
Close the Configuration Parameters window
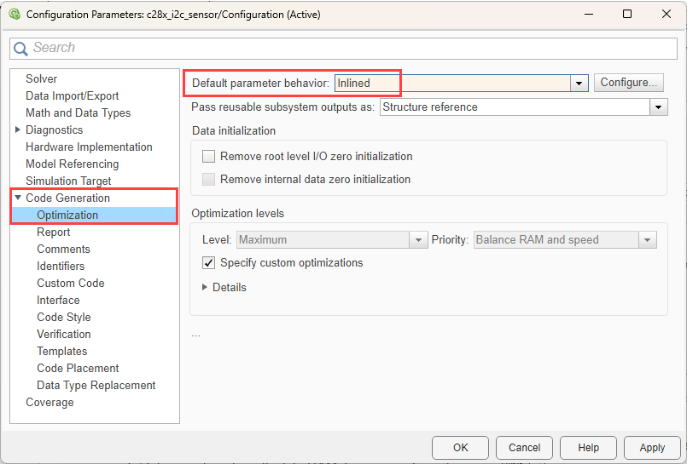click(x=665, y=14)
